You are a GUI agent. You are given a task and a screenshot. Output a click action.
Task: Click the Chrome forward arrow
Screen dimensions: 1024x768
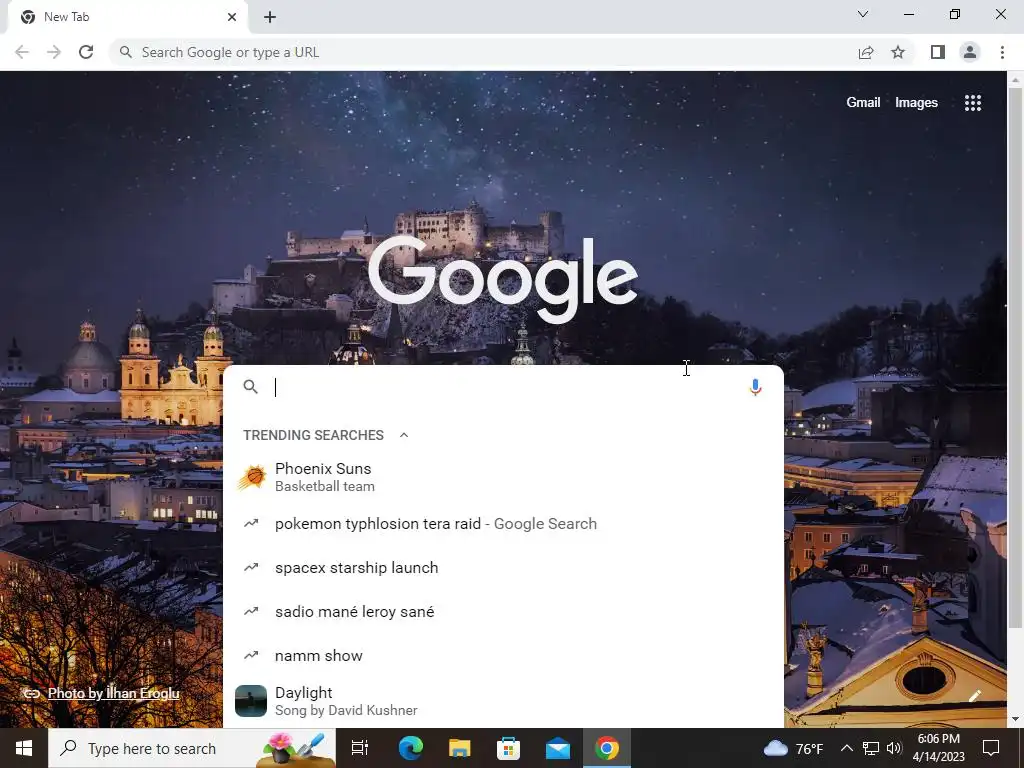point(54,52)
